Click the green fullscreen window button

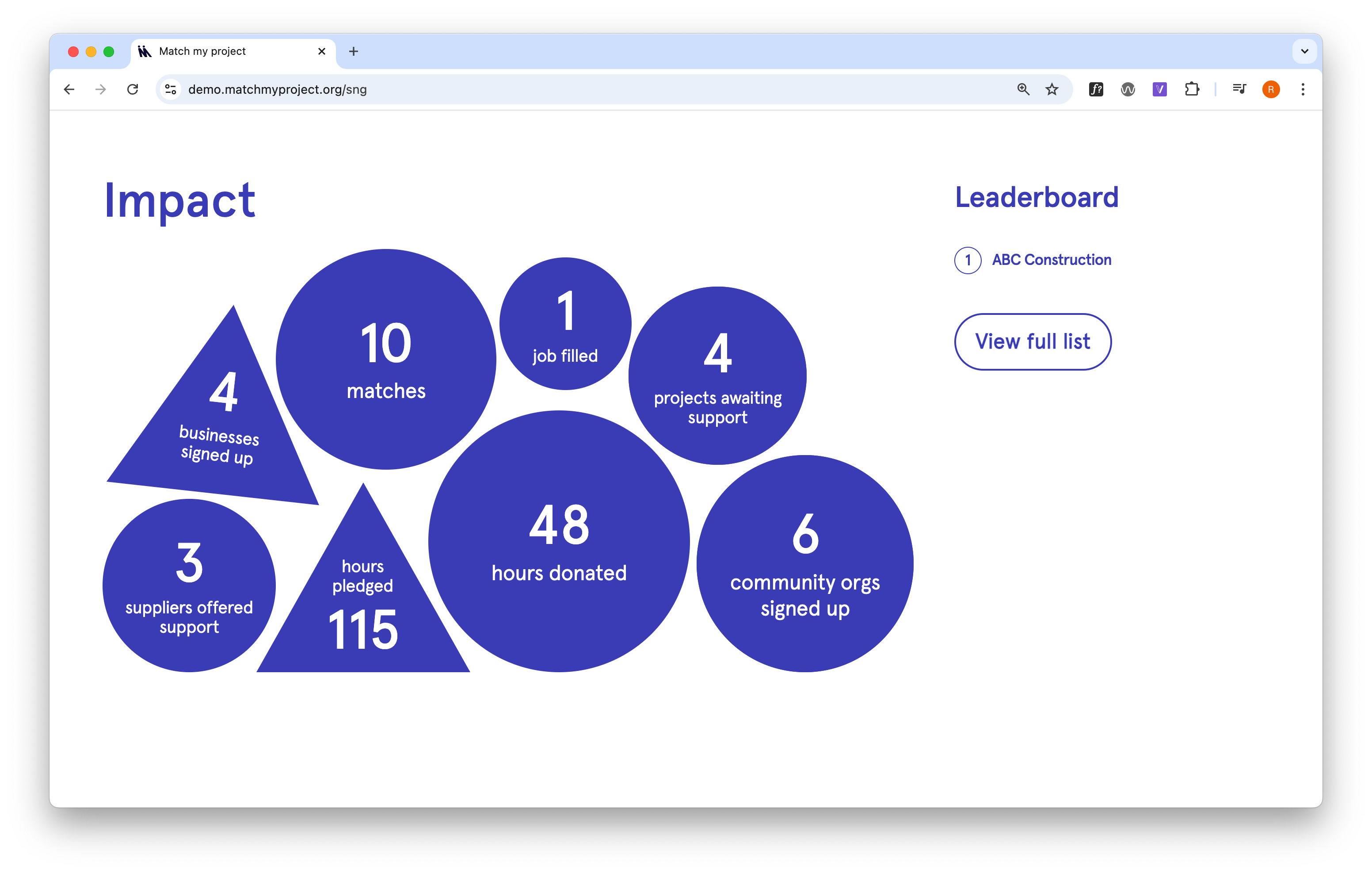coord(109,52)
